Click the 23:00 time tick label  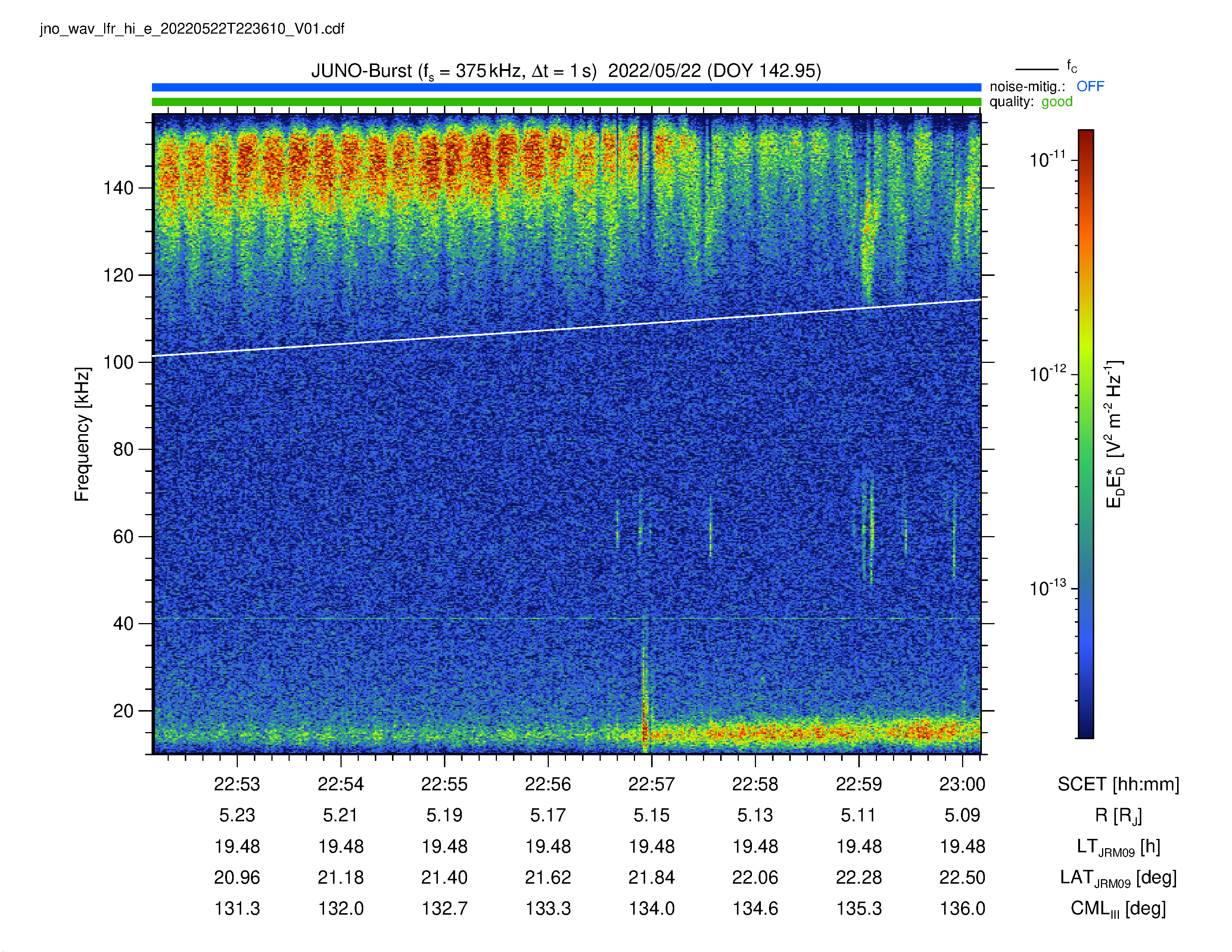pos(962,784)
